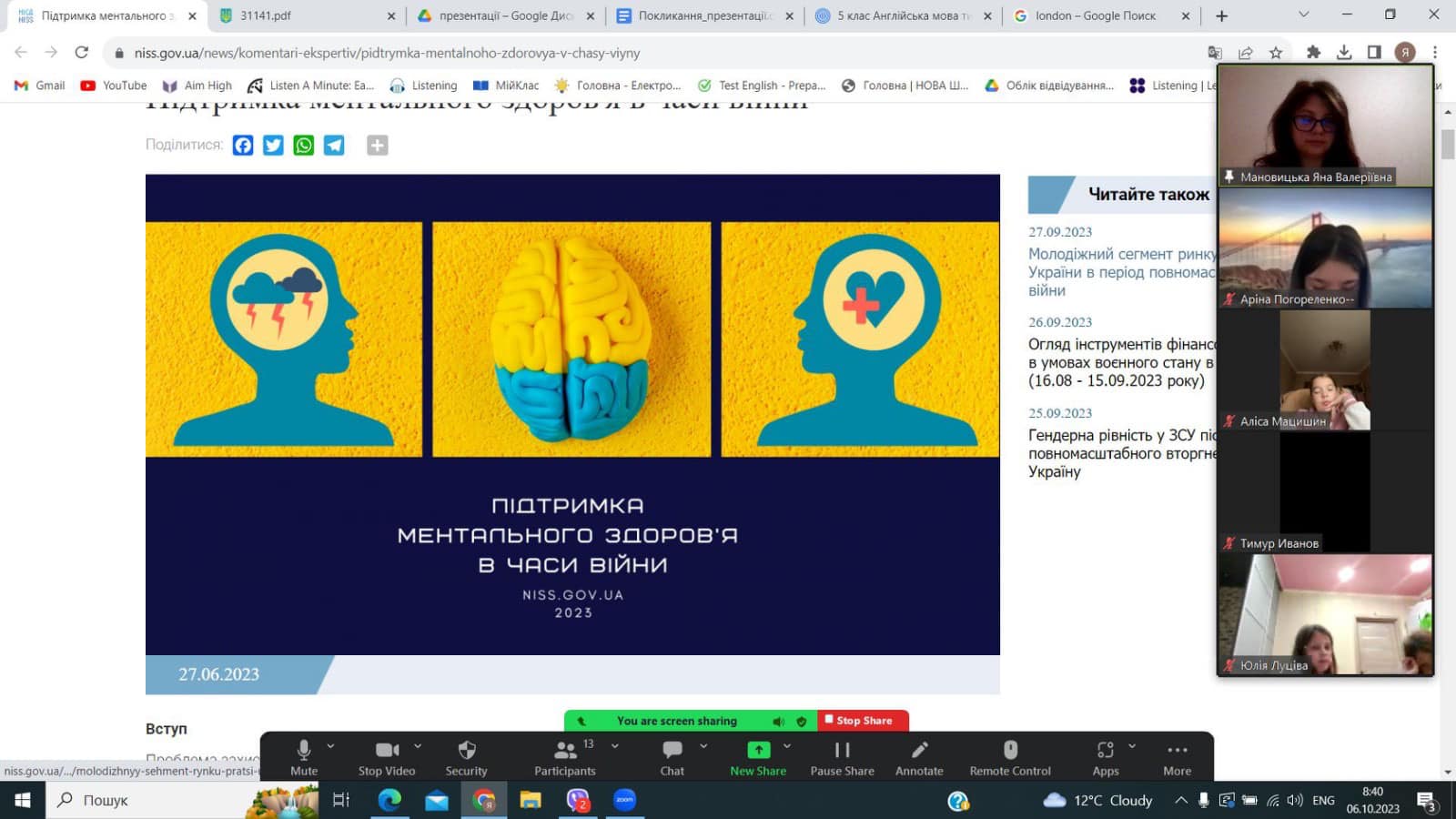The width and height of the screenshot is (1456, 819).
Task: Open notifications center in taskbar
Action: [x=1427, y=801]
